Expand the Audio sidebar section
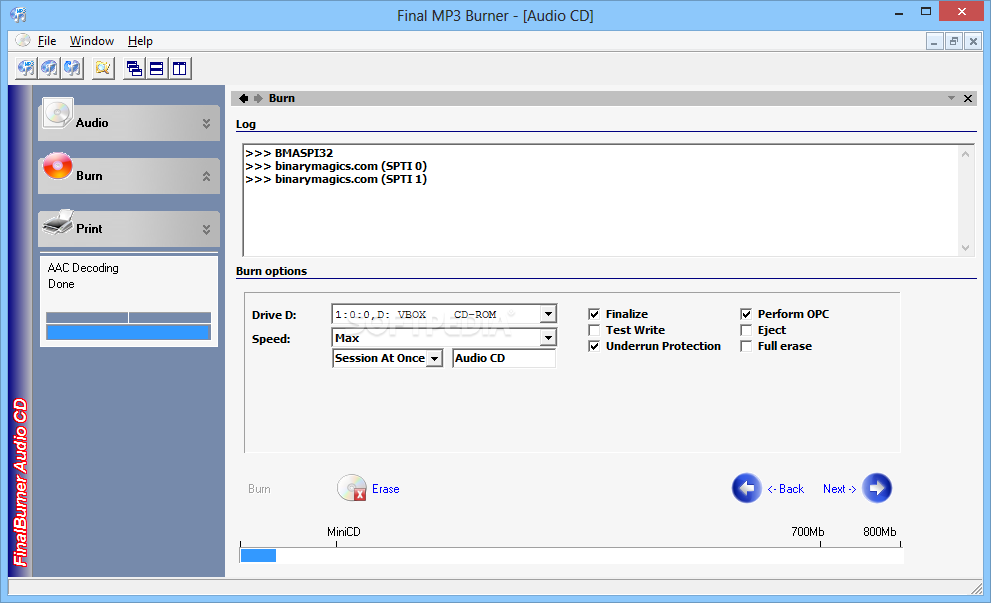Image resolution: width=991 pixels, height=603 pixels. (x=206, y=123)
